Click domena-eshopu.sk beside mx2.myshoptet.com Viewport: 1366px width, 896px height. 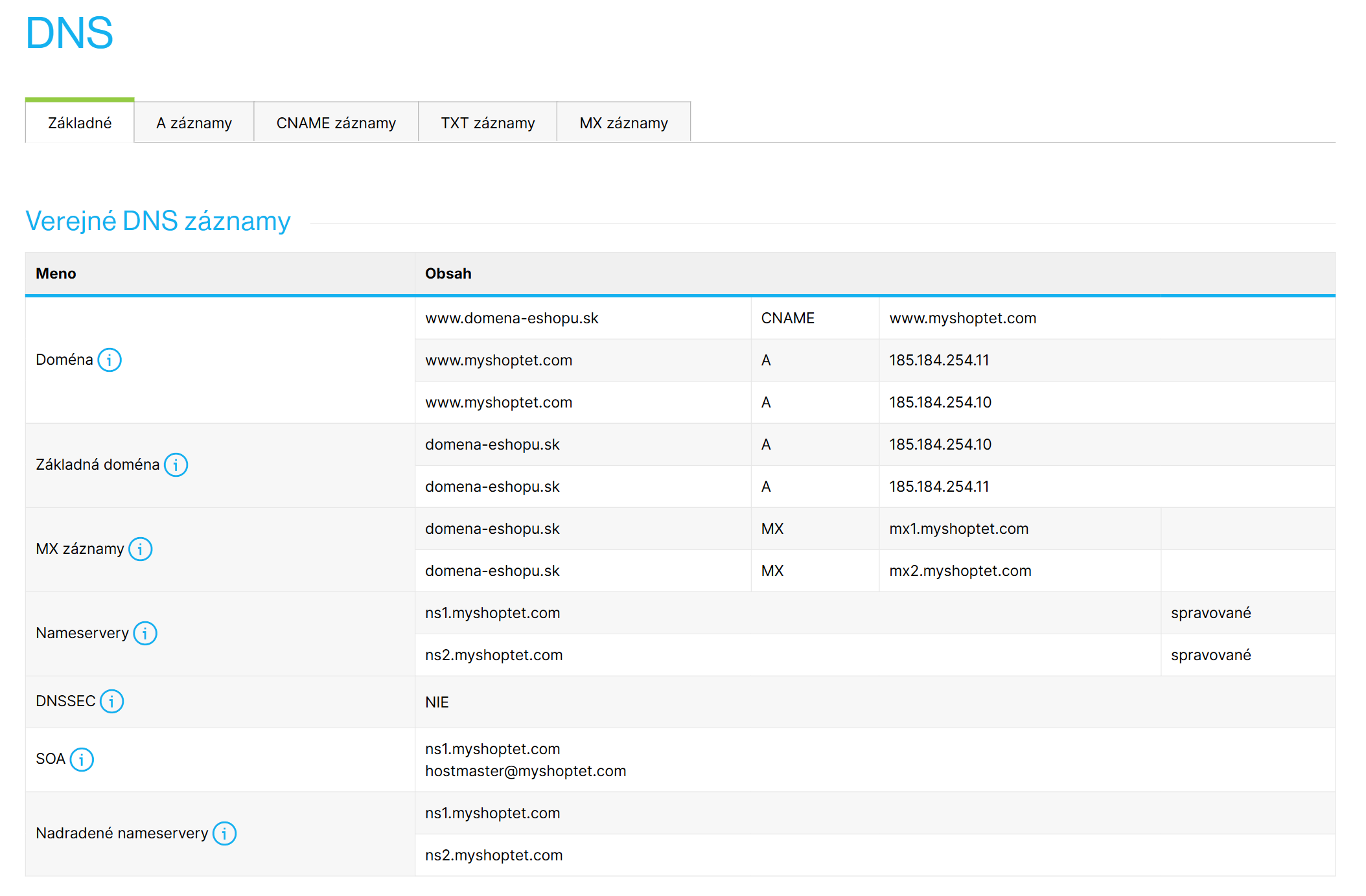(492, 571)
